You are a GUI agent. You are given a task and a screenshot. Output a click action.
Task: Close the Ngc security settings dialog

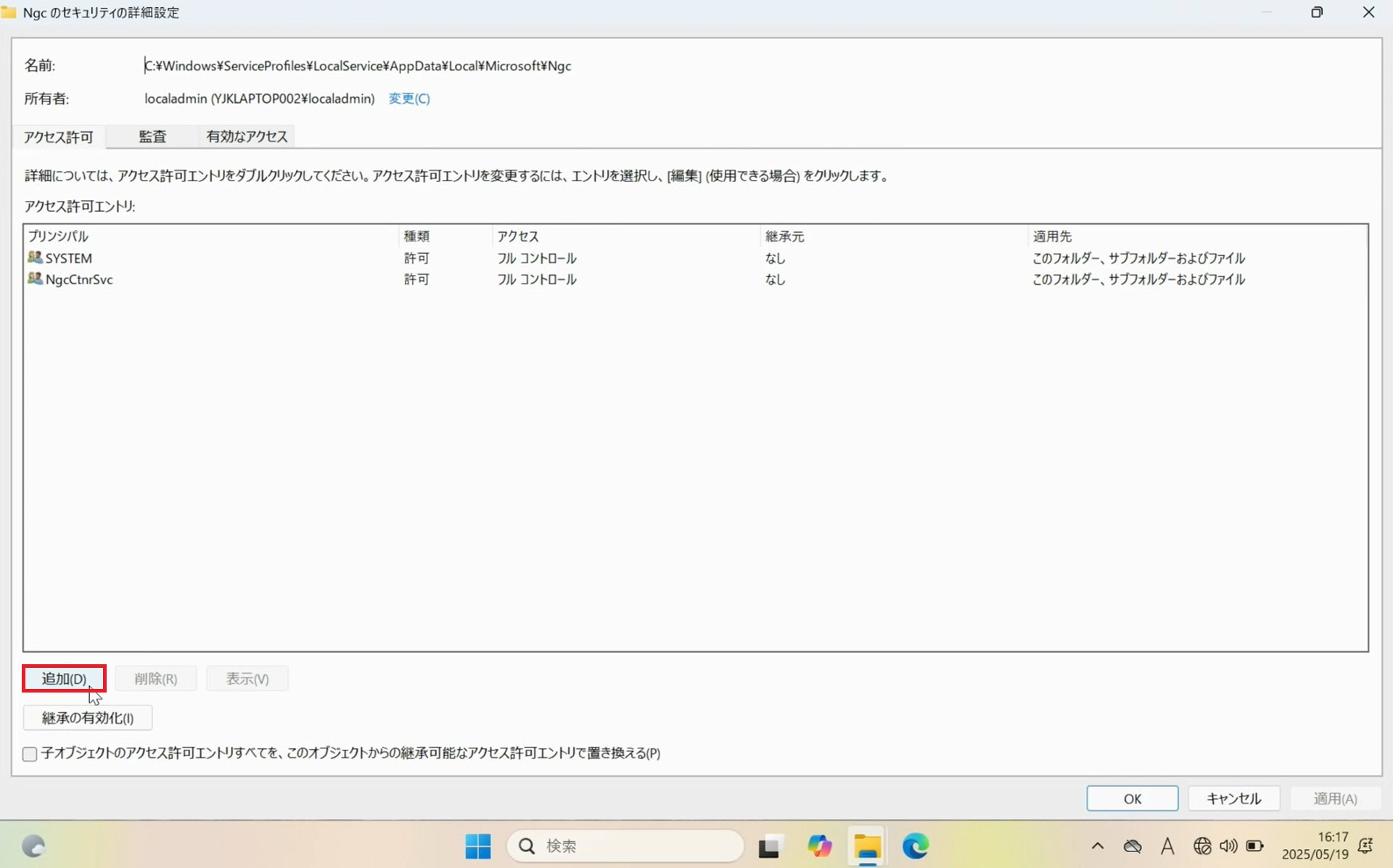(1368, 12)
